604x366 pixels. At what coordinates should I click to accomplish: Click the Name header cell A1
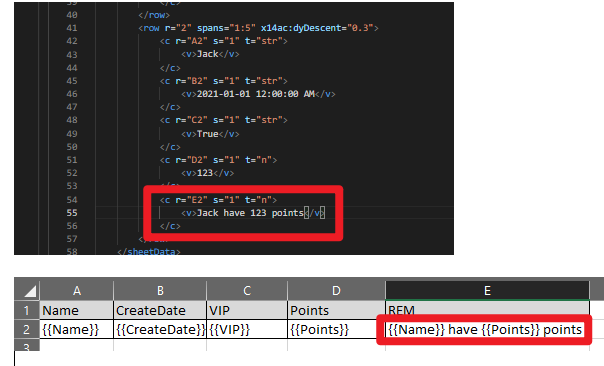pyautogui.click(x=77, y=311)
